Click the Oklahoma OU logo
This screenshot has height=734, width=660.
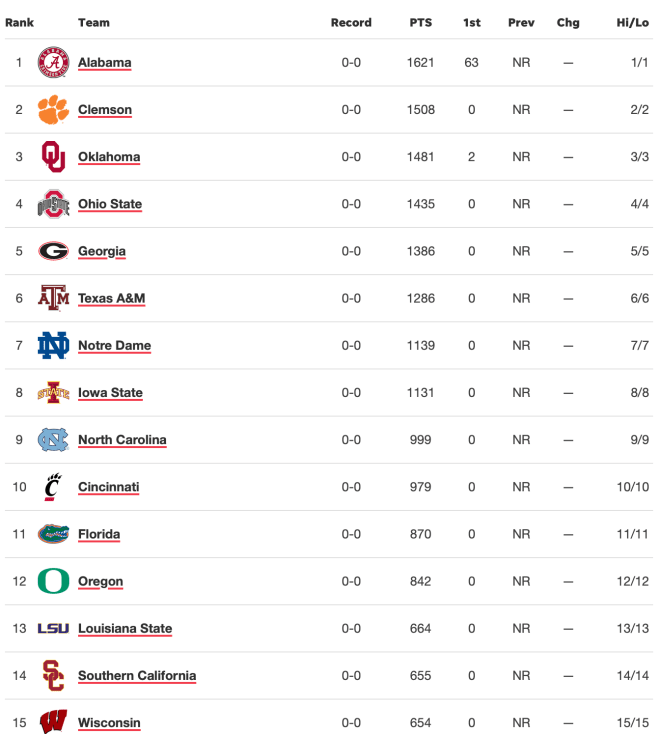pyautogui.click(x=53, y=157)
